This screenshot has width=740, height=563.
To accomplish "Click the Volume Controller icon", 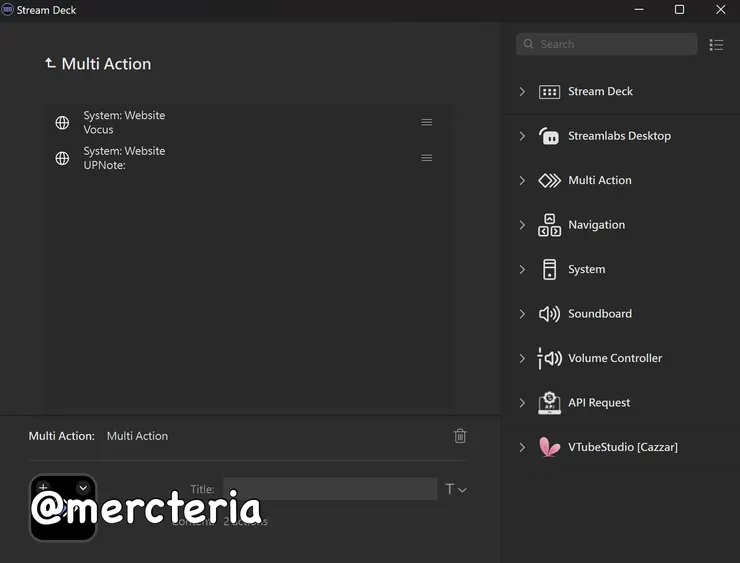I will pyautogui.click(x=549, y=358).
